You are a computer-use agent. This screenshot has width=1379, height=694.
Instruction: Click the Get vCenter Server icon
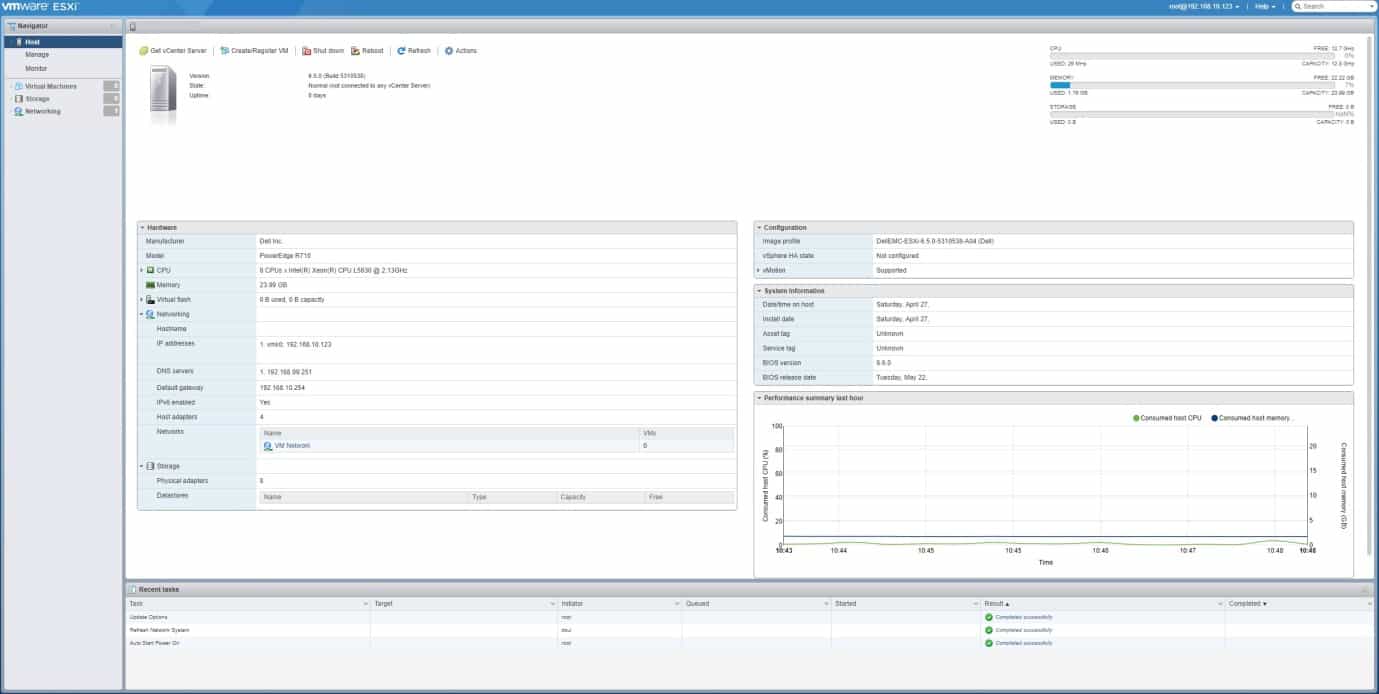pyautogui.click(x=143, y=51)
